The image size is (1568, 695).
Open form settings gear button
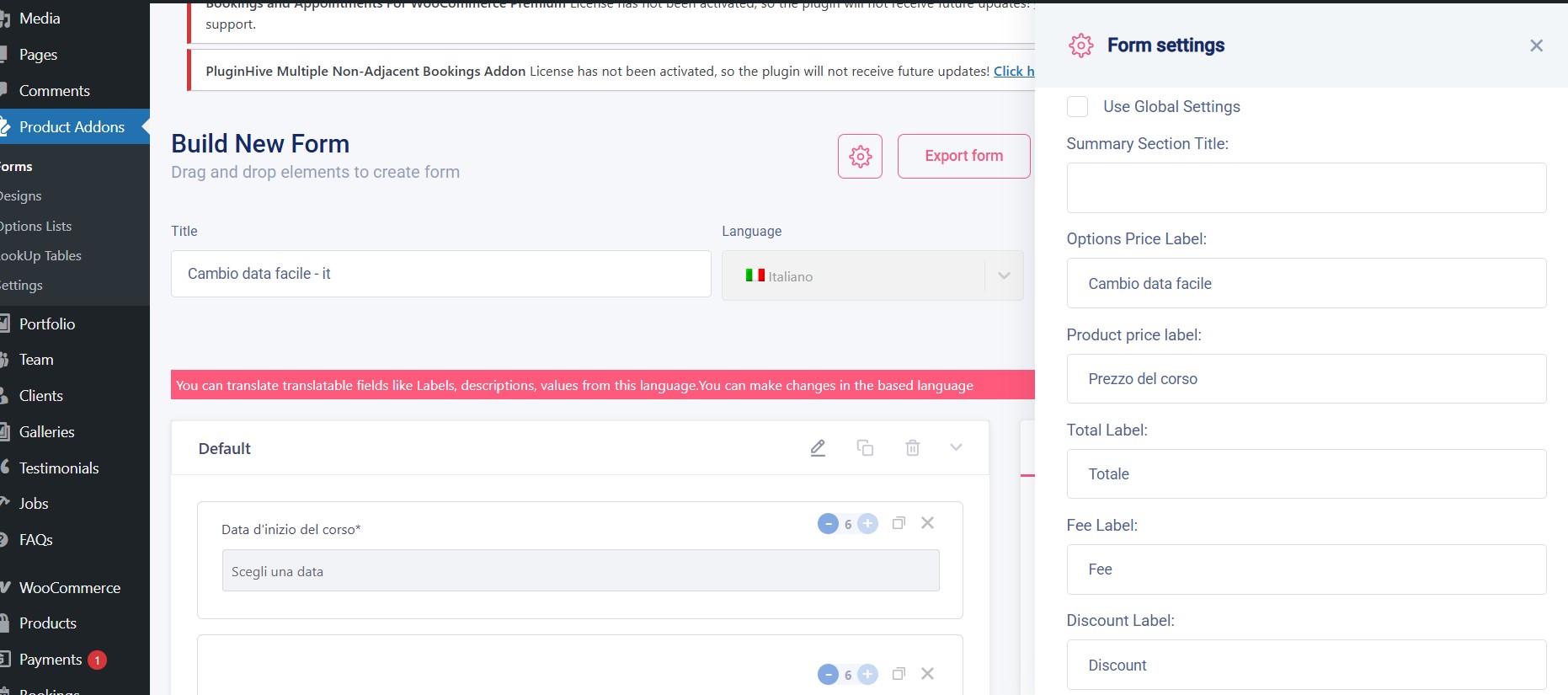click(860, 156)
